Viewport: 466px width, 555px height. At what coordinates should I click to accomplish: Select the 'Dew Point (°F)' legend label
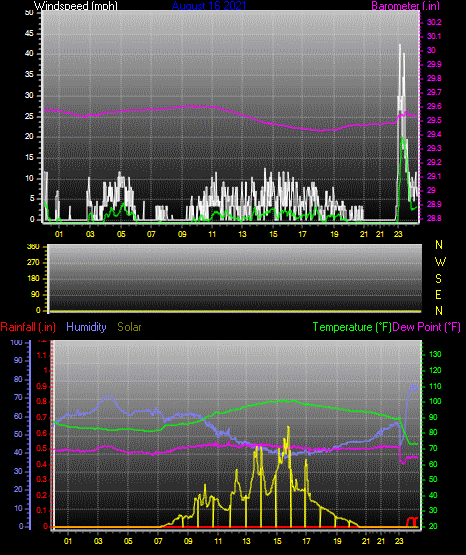tap(427, 327)
